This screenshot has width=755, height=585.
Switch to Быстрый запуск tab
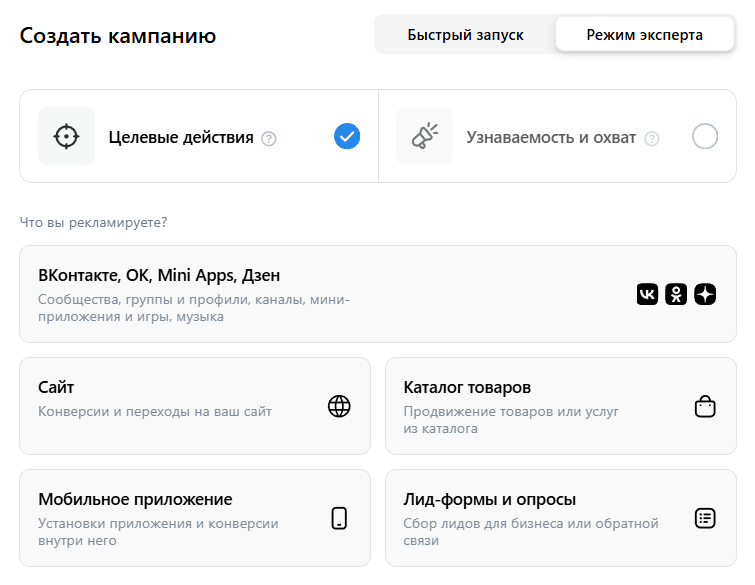[x=465, y=34]
